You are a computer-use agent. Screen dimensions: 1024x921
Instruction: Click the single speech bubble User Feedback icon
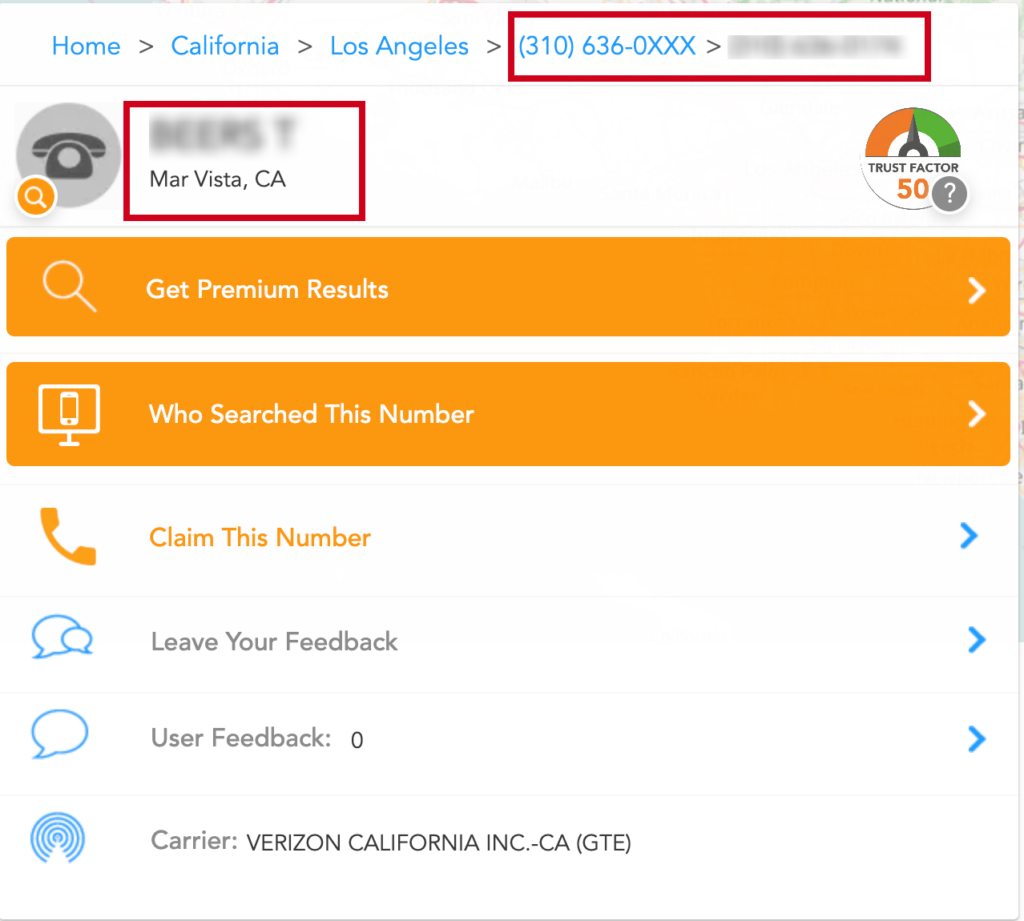(59, 734)
